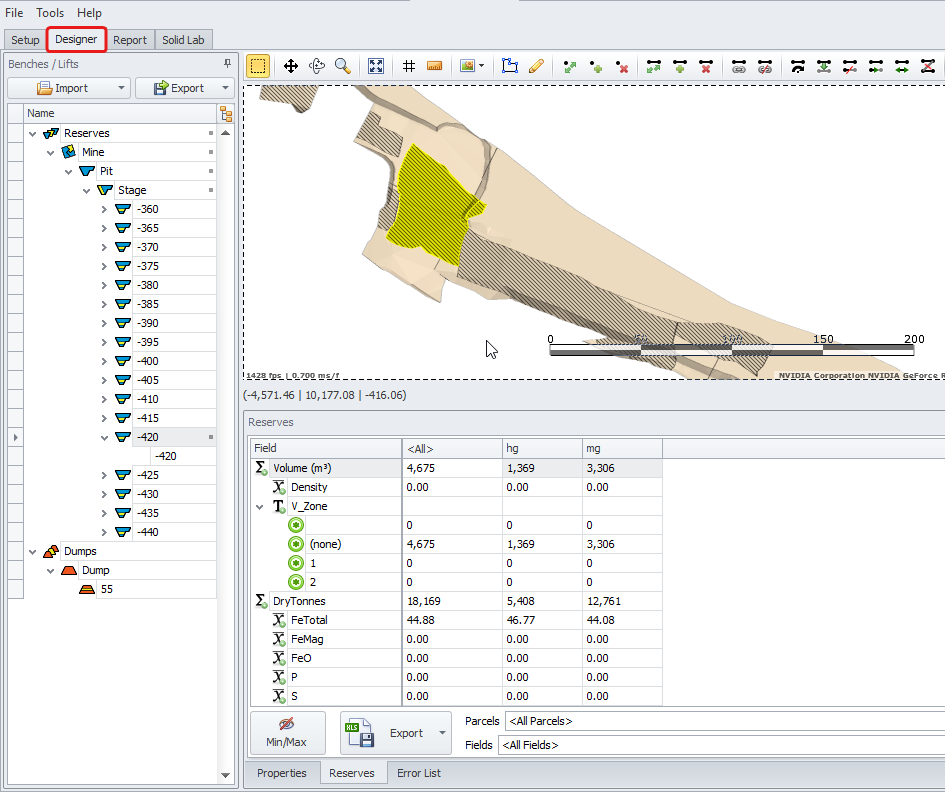Viewport: 945px width, 792px height.
Task: Switch to the Solid Lab tab
Action: pos(183,40)
